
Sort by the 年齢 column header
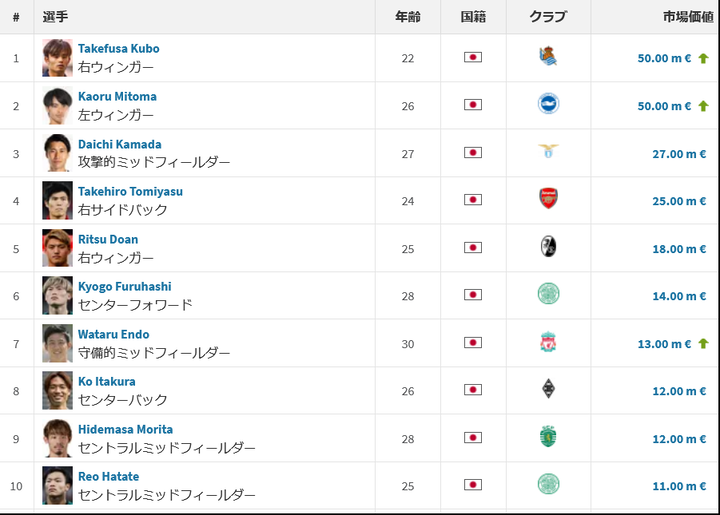click(407, 17)
